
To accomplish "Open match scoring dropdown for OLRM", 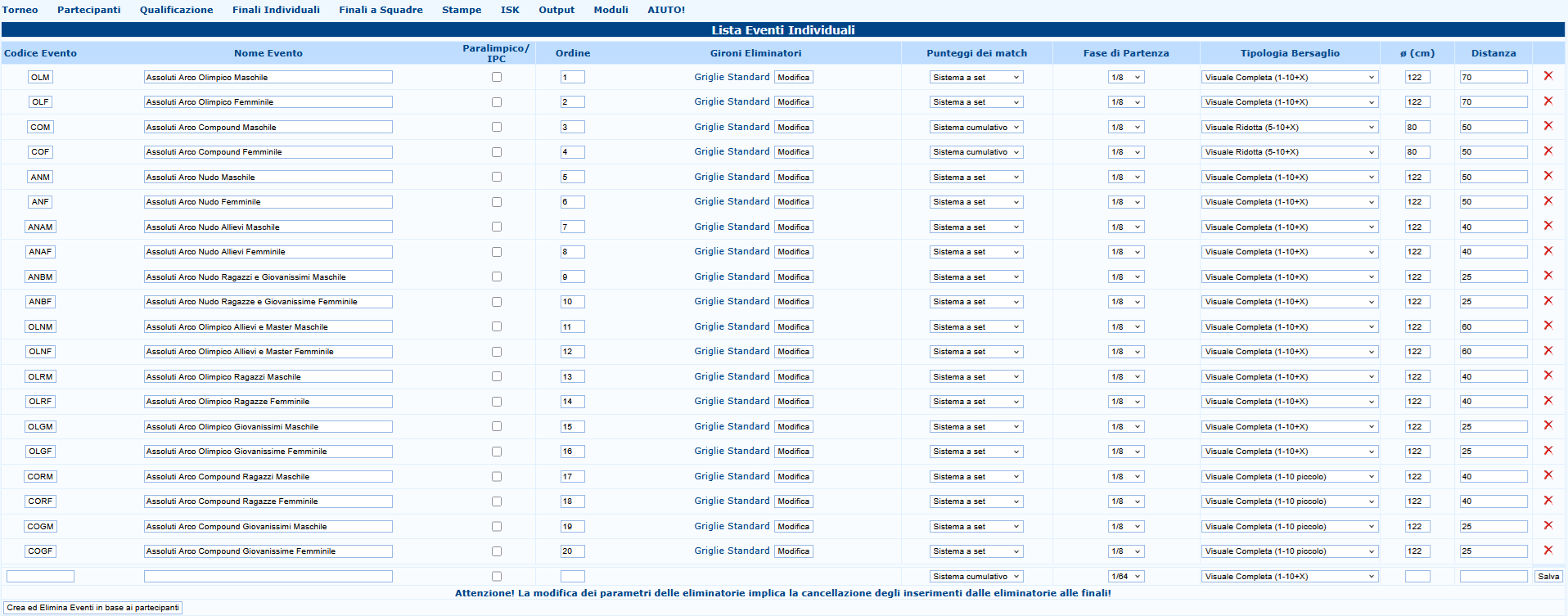I will click(x=976, y=377).
